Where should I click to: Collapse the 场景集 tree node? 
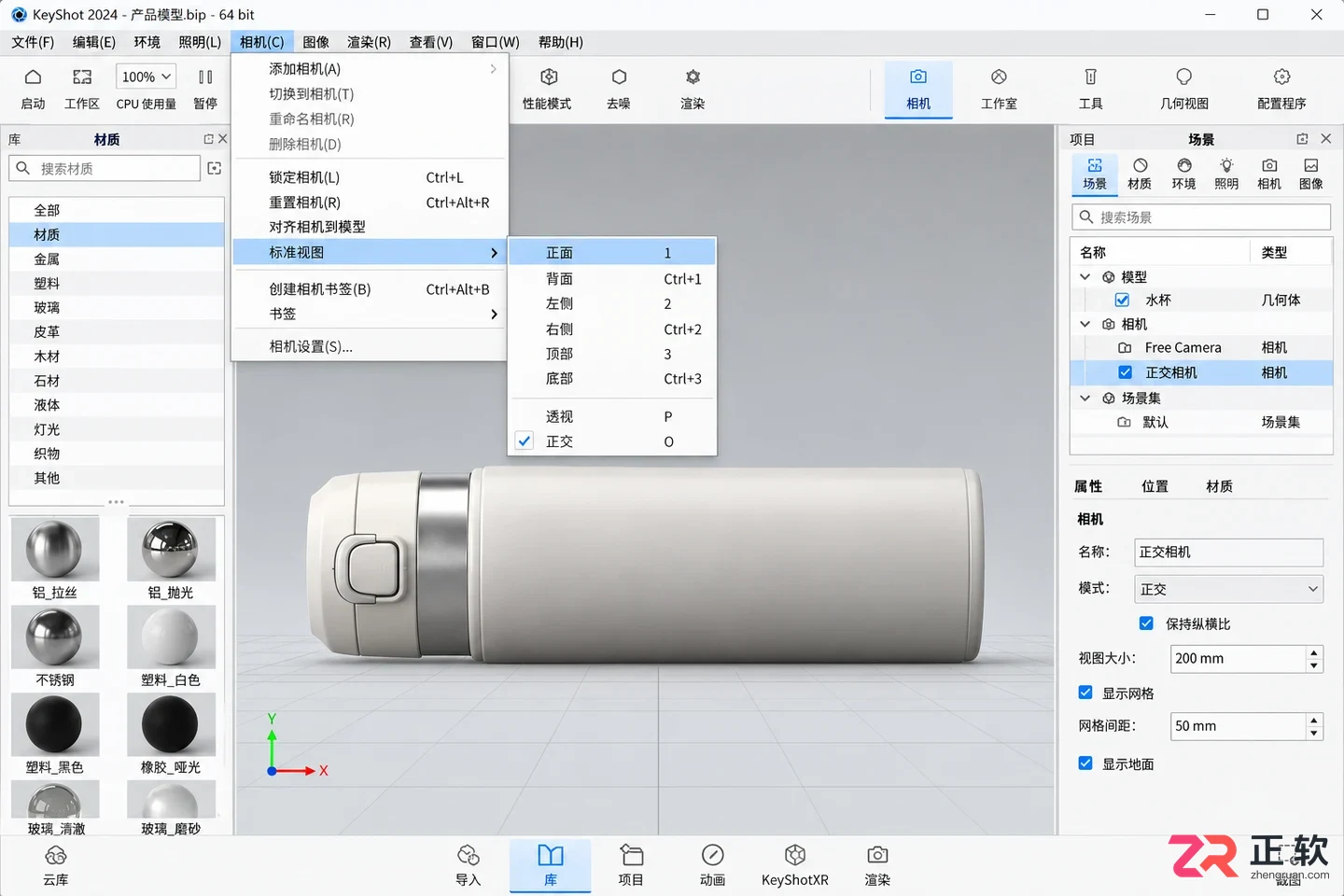point(1085,398)
